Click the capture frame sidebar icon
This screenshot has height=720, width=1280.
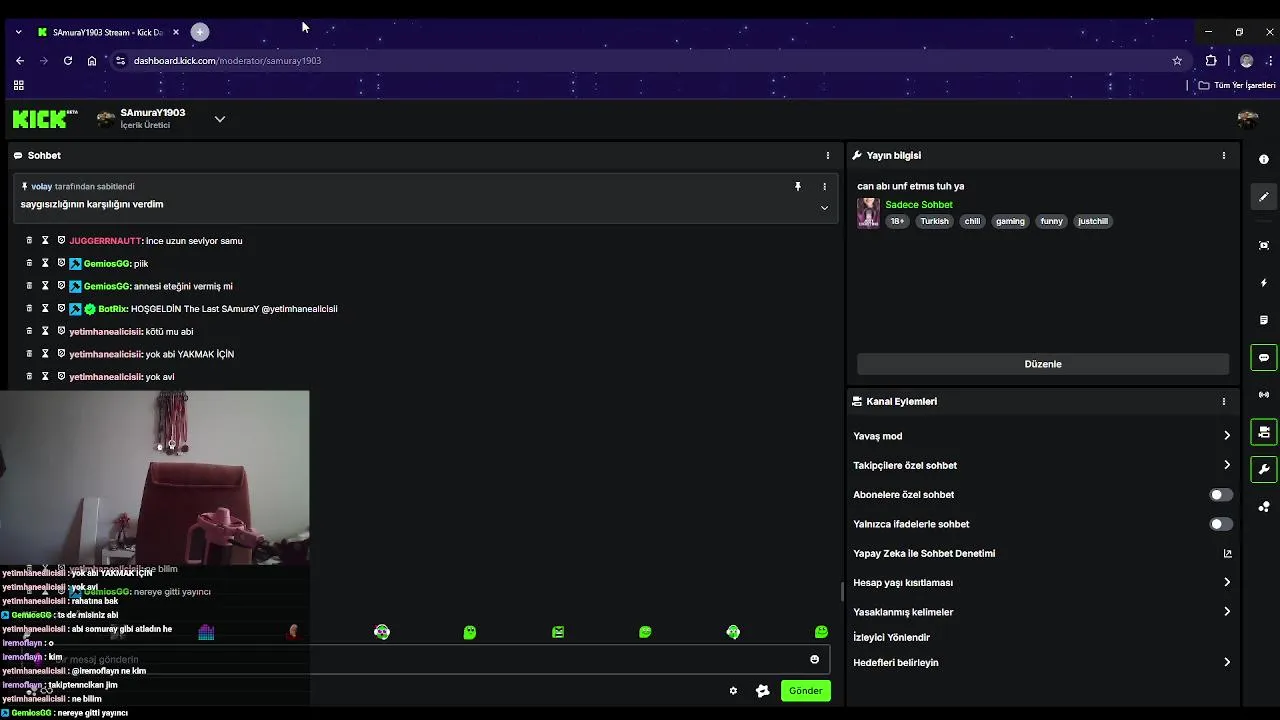click(1264, 245)
